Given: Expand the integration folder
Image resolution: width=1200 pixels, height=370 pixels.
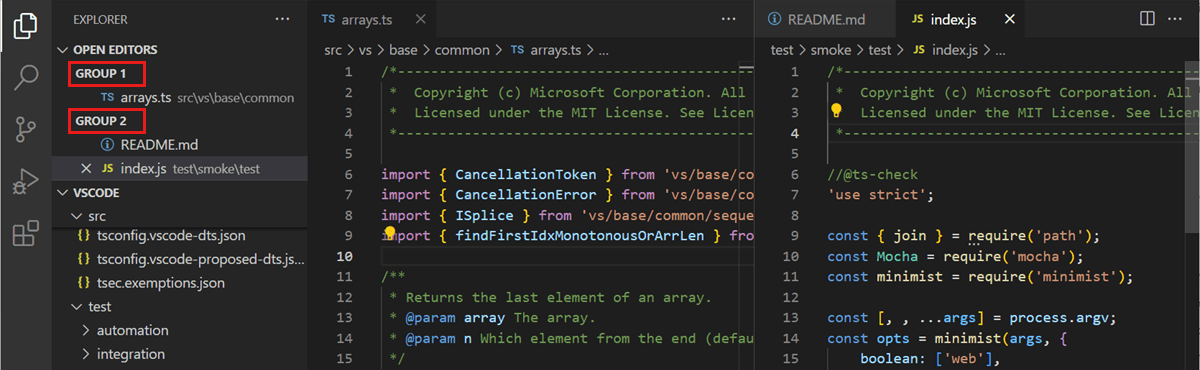Looking at the screenshot, I should click(x=87, y=353).
